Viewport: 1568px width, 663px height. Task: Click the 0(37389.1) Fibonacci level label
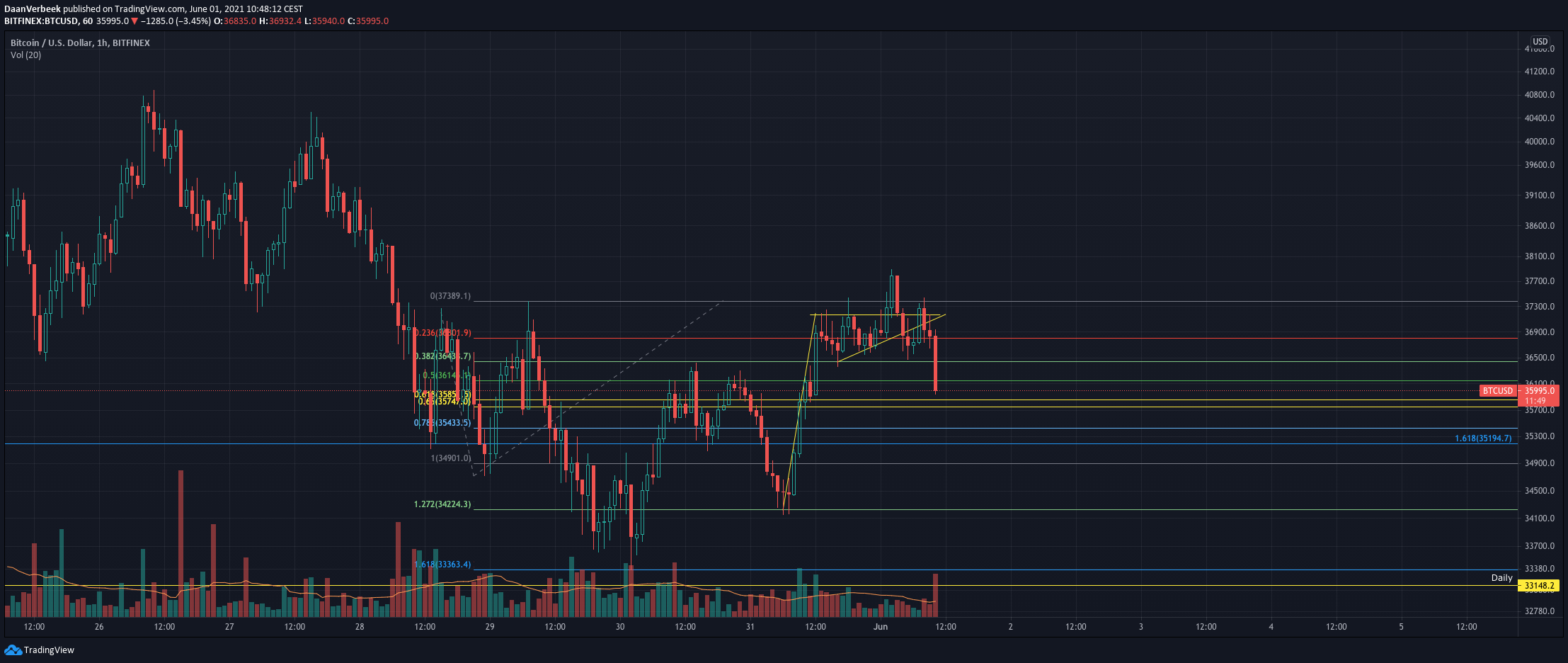[x=450, y=296]
